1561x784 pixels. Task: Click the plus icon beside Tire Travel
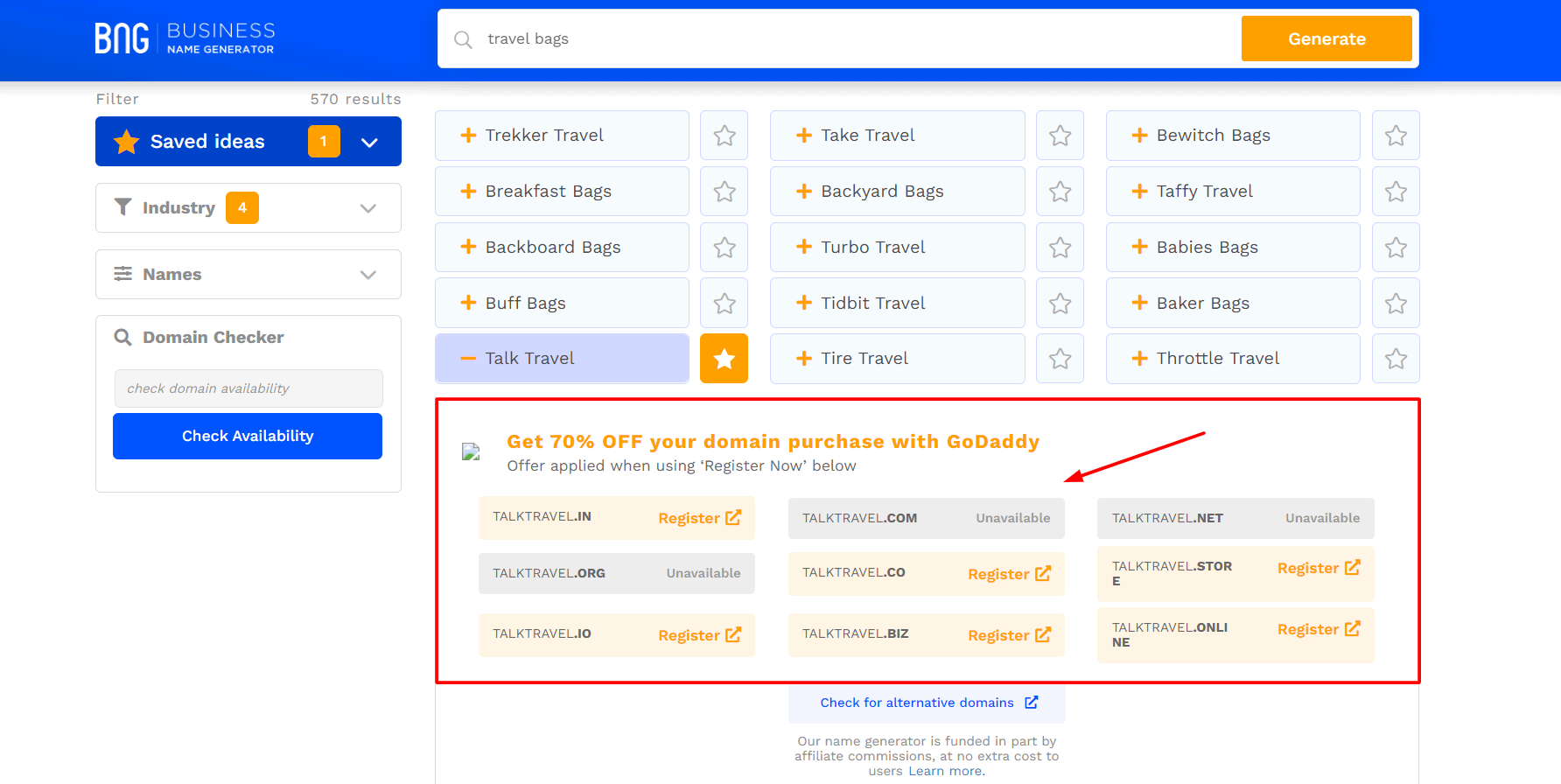(x=804, y=359)
